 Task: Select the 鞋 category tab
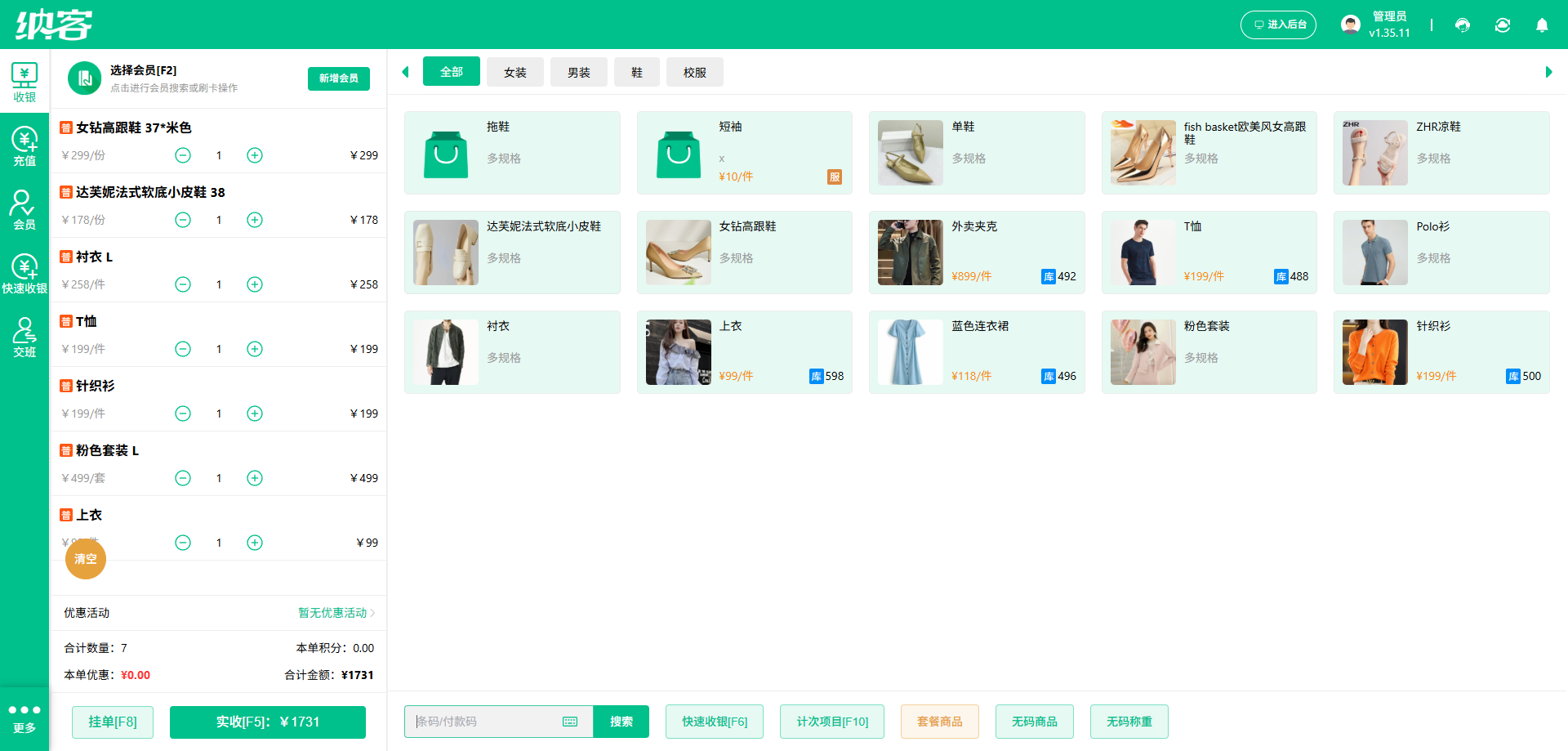pyautogui.click(x=637, y=73)
